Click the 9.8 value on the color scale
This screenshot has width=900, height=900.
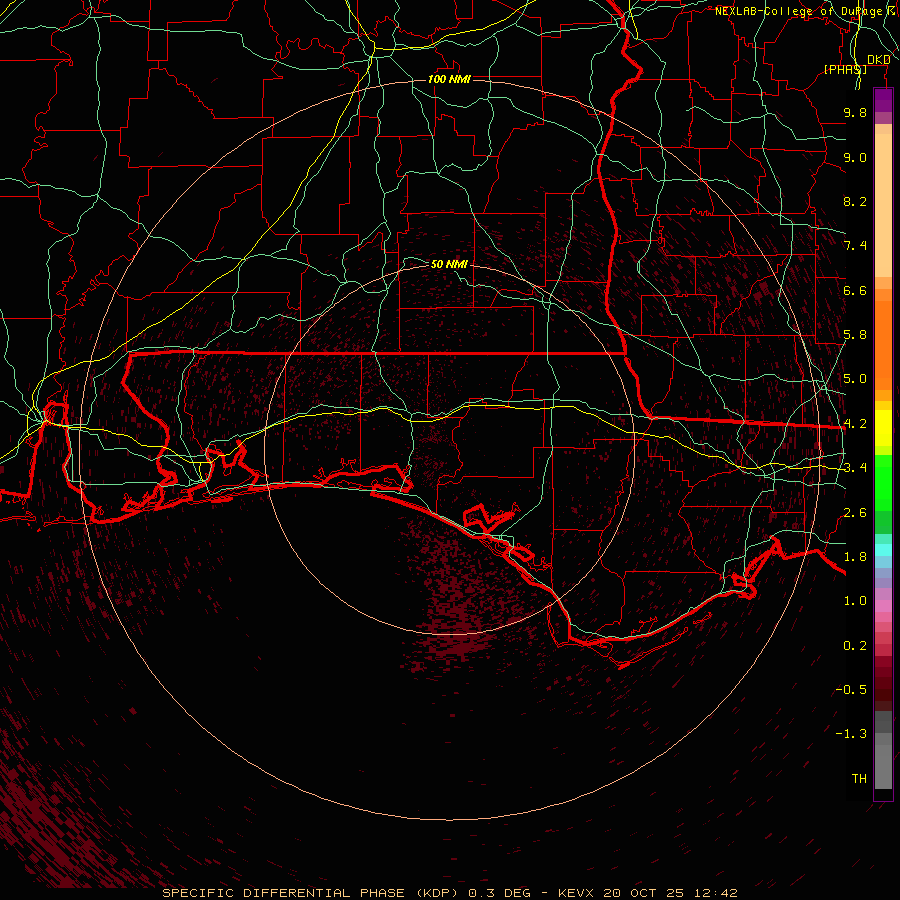[855, 112]
